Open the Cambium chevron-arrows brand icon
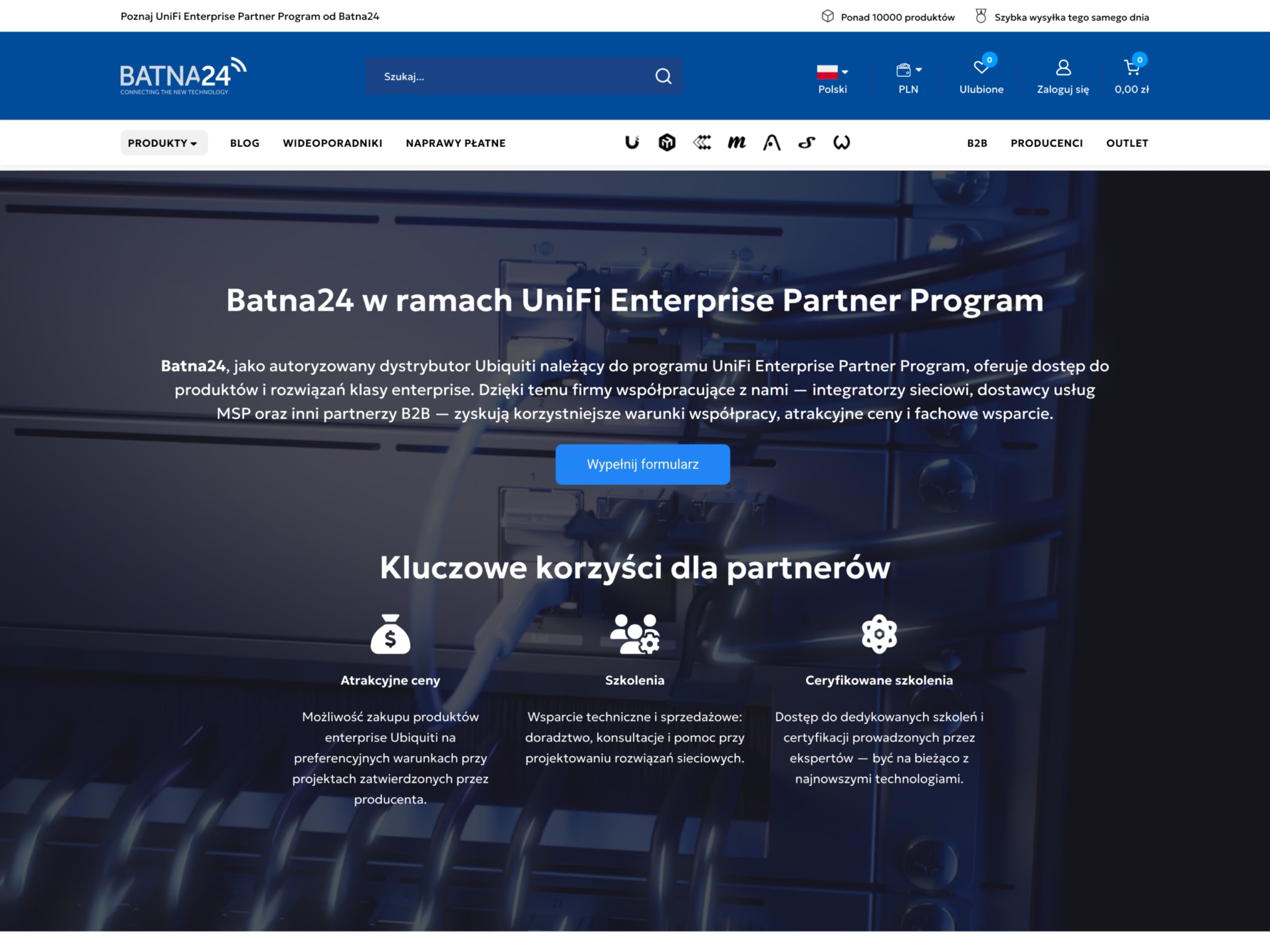Viewport: 1270px width, 952px height. [702, 143]
